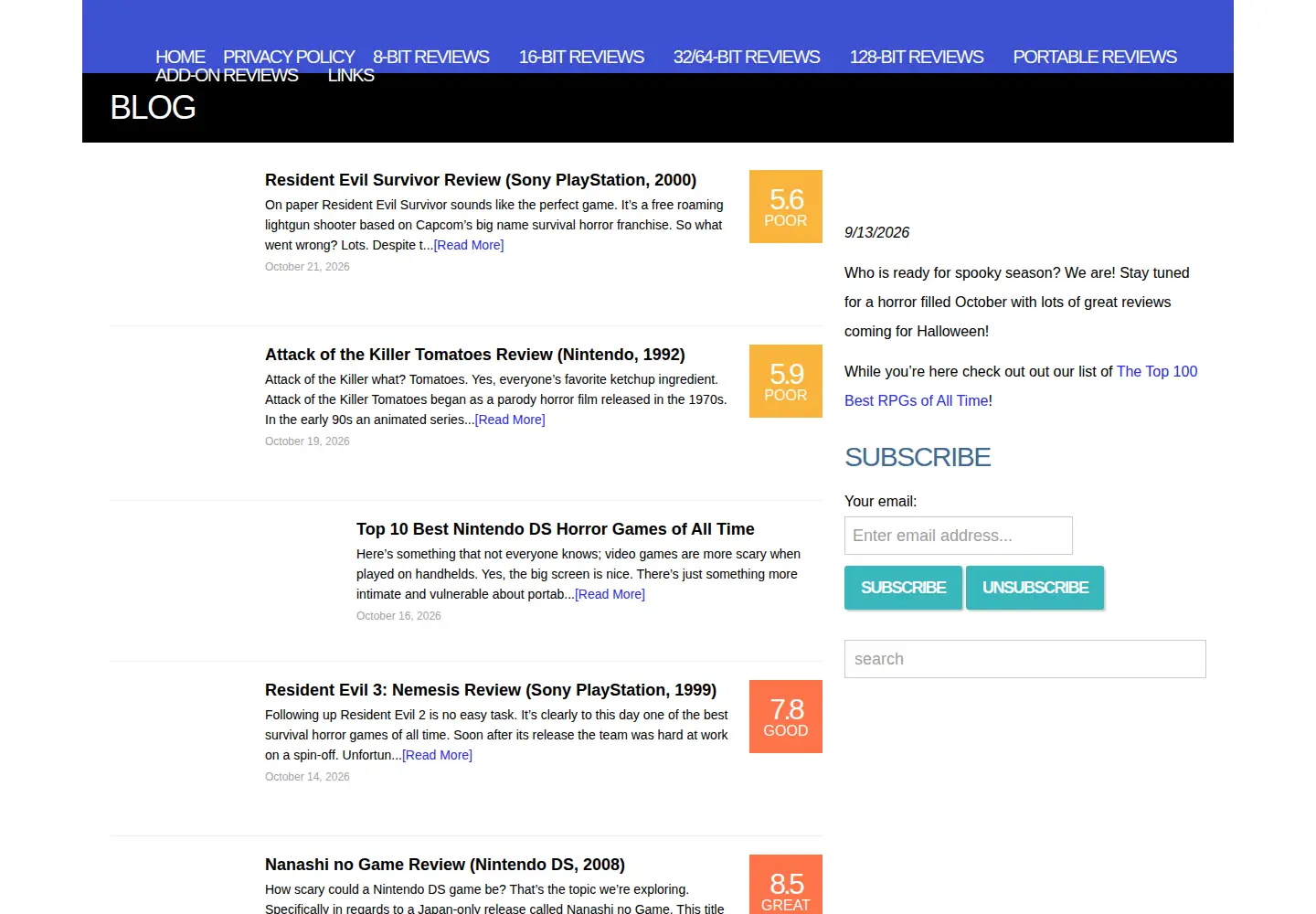1316x914 pixels.
Task: Click the October 14, 2026 date text
Action: [307, 777]
